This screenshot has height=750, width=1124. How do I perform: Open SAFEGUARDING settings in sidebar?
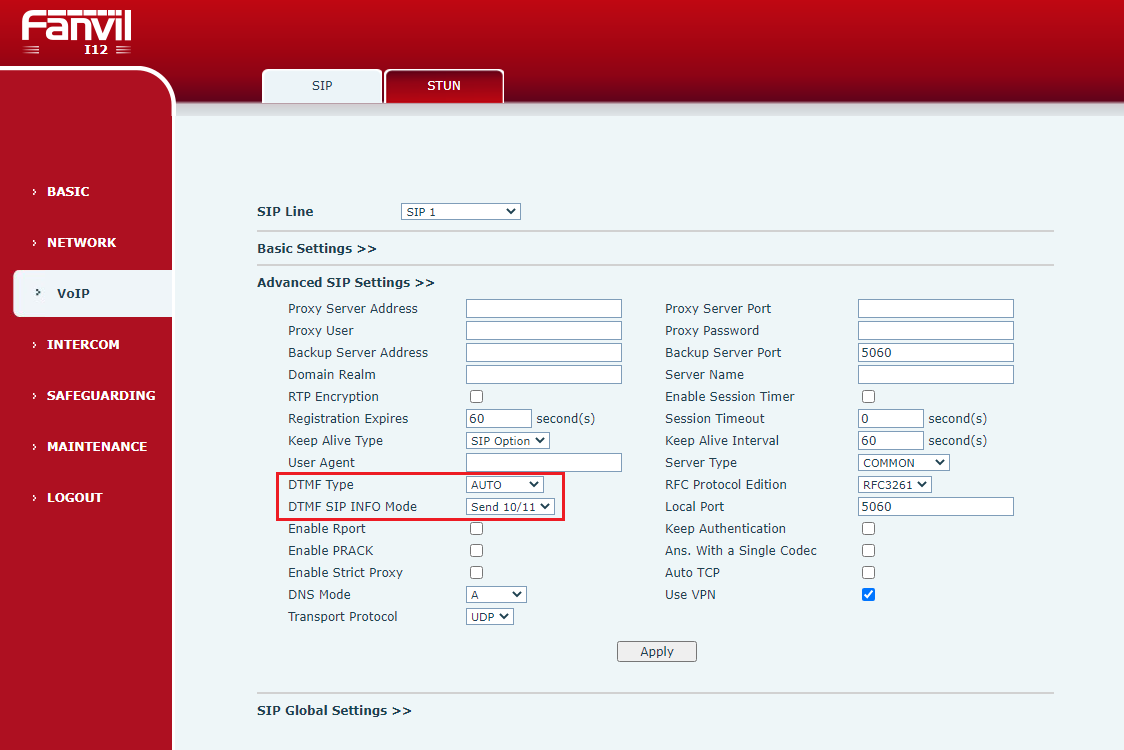[x=100, y=395]
